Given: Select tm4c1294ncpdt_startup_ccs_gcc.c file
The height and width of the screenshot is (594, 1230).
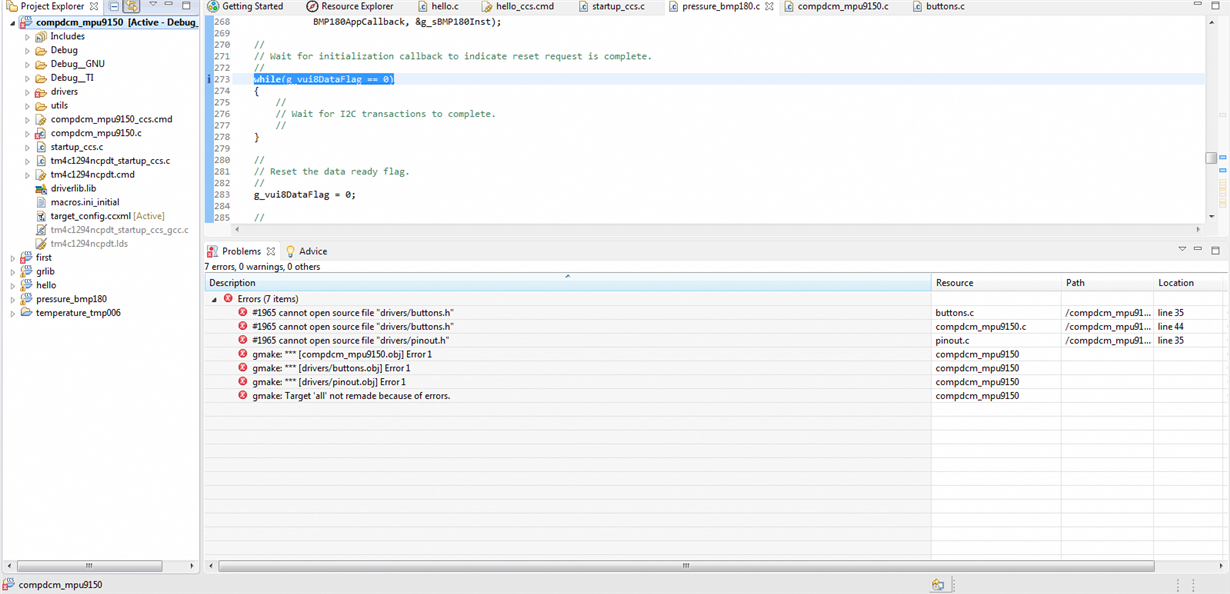Looking at the screenshot, I should tap(118, 230).
